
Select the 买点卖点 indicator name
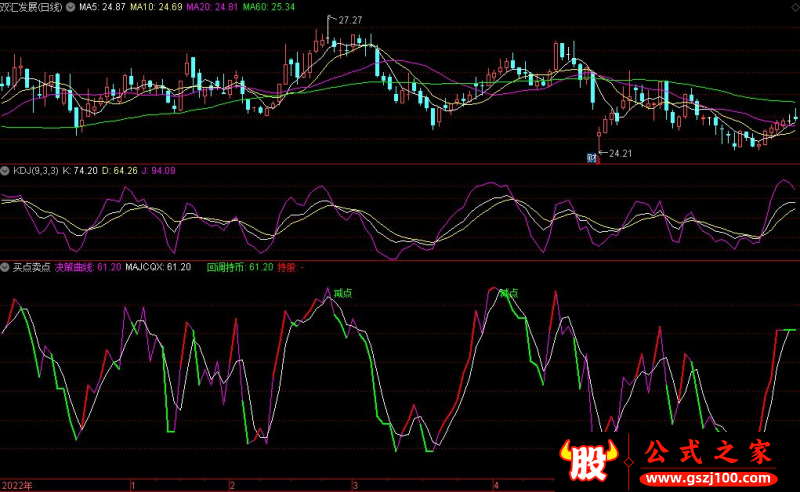click(x=32, y=267)
